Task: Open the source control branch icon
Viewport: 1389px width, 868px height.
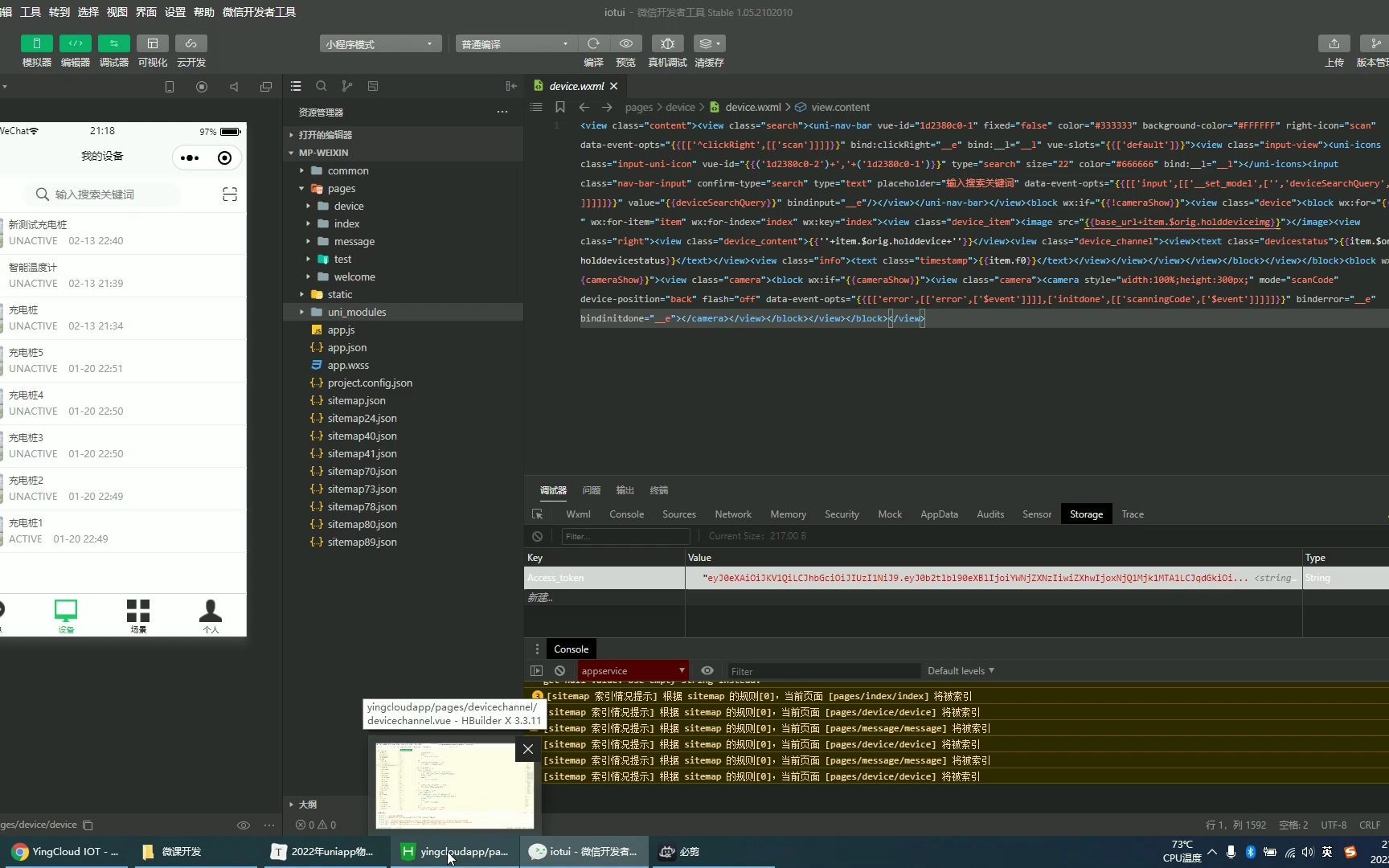Action: [x=347, y=86]
